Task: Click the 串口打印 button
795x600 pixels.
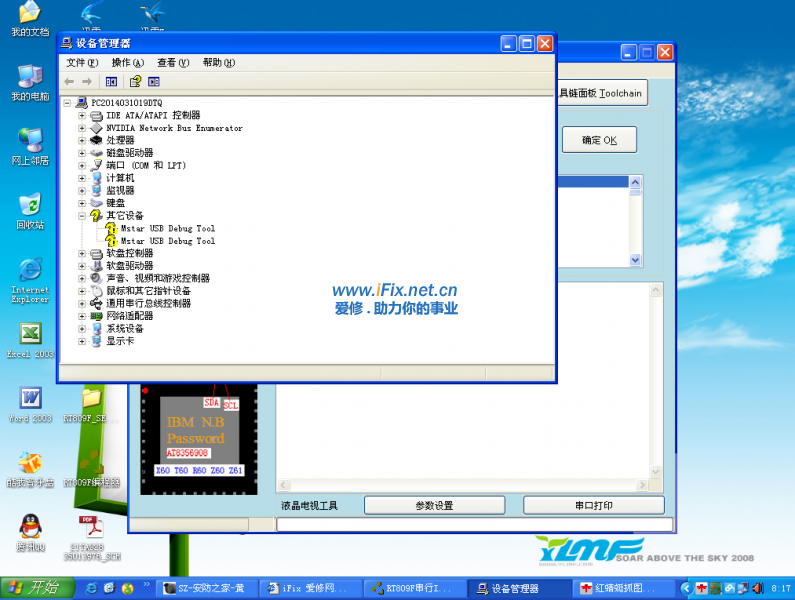Action: coord(594,506)
